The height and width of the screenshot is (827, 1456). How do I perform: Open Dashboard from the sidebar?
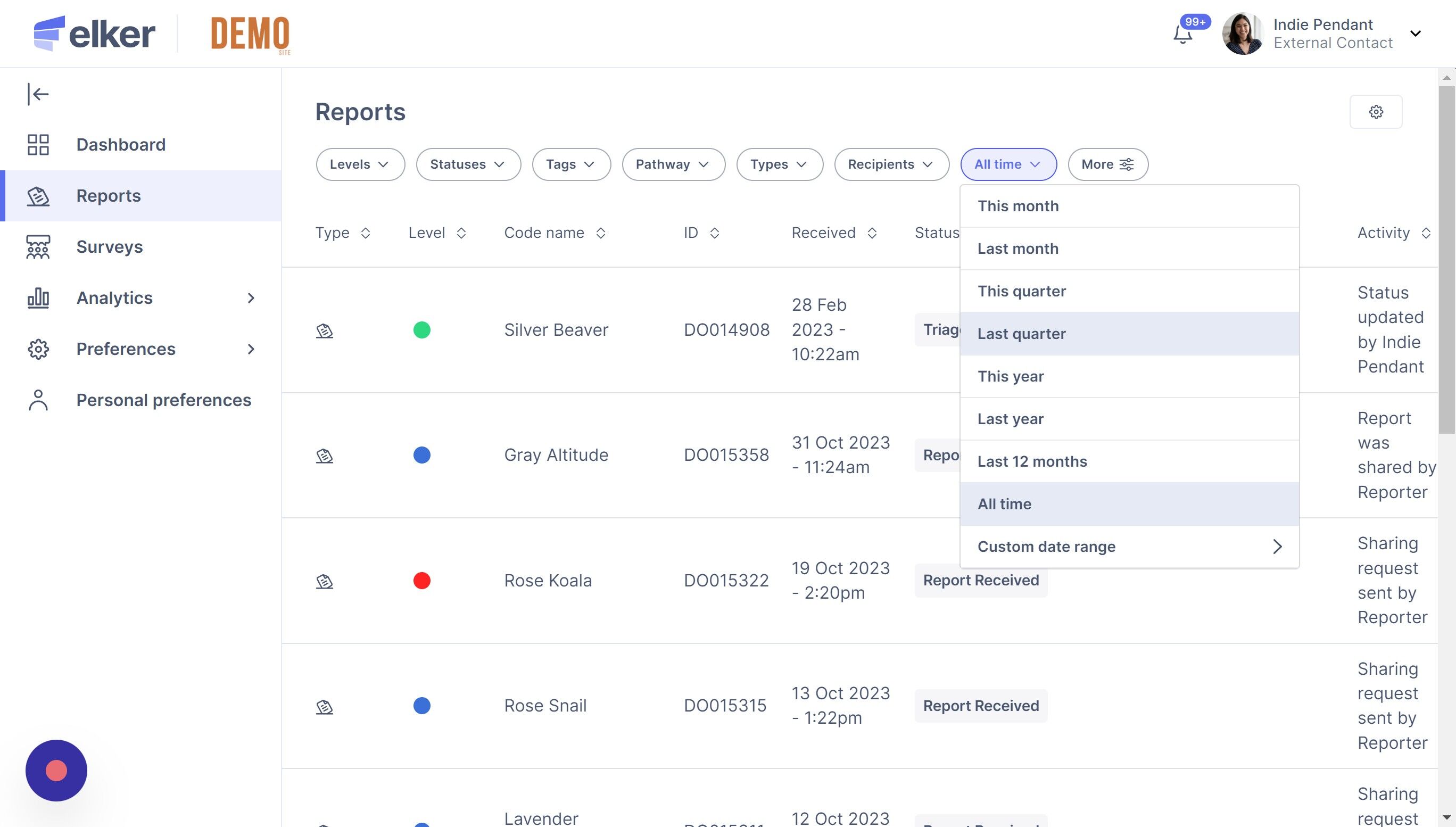120,144
